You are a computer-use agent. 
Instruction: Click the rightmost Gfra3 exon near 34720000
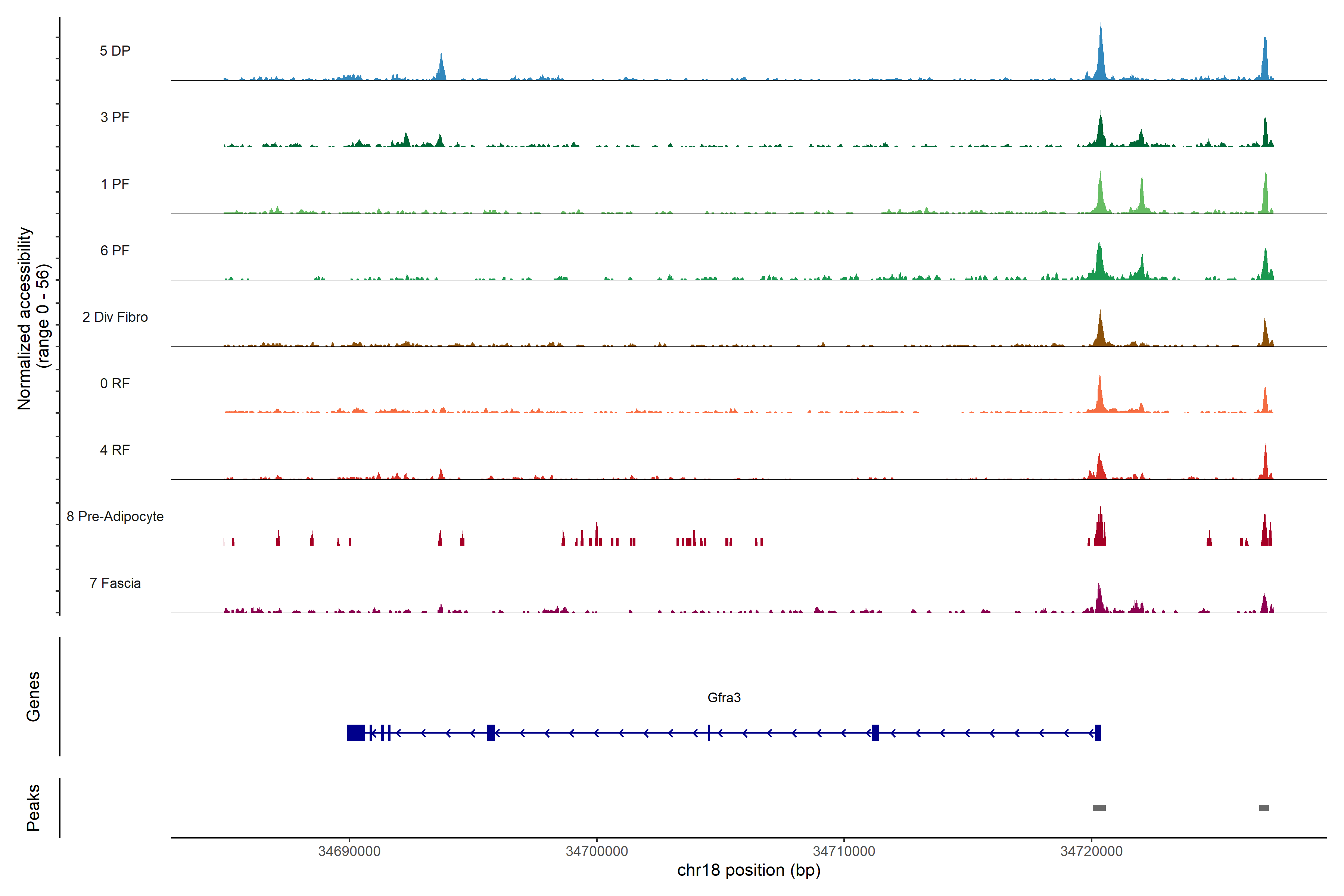point(1098,732)
